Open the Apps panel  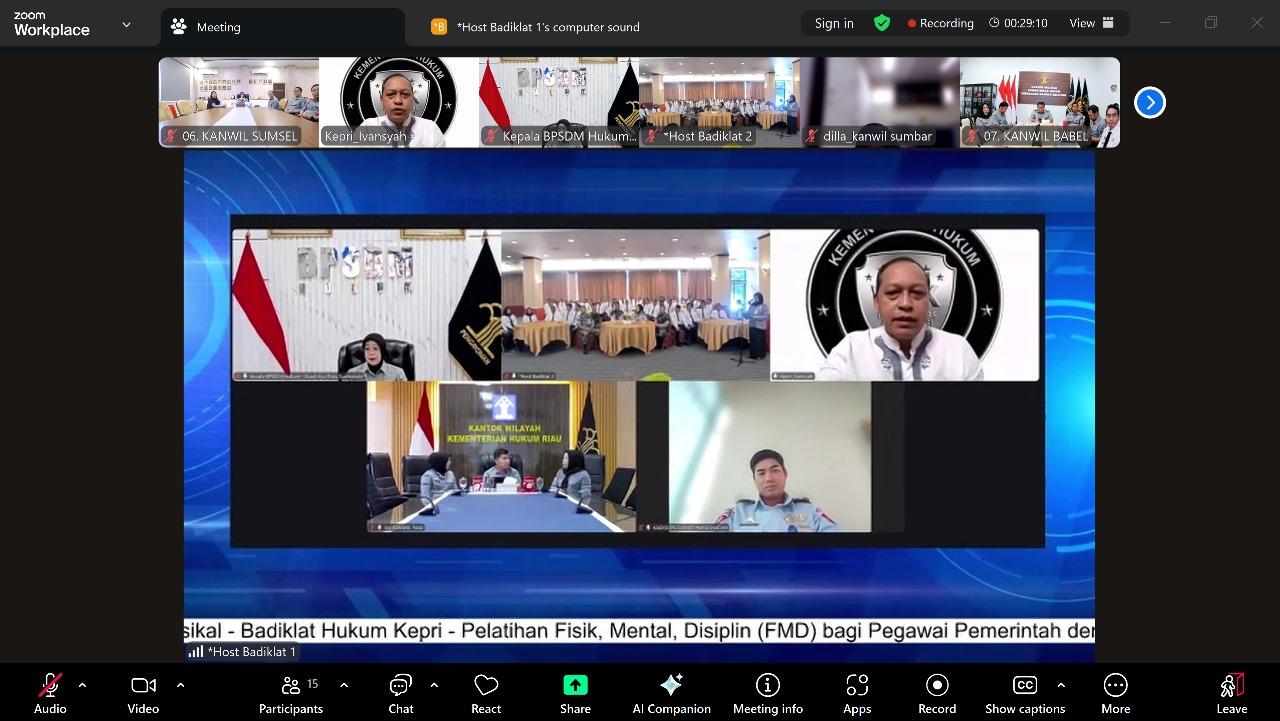857,694
